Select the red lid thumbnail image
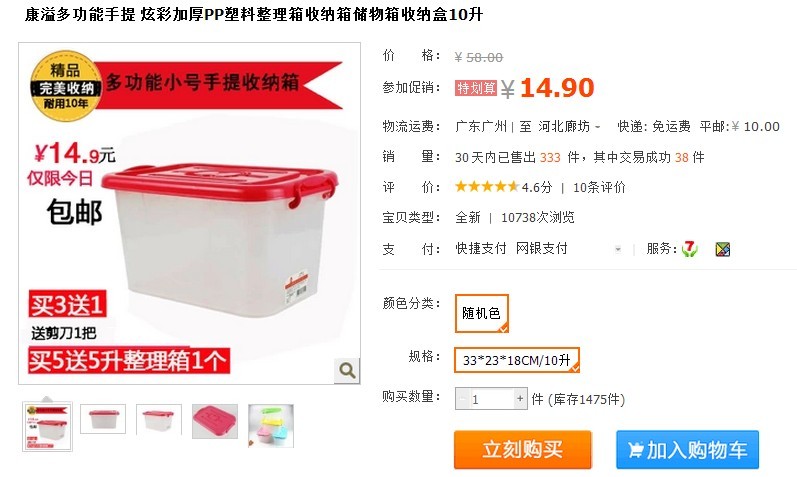 [x=214, y=421]
